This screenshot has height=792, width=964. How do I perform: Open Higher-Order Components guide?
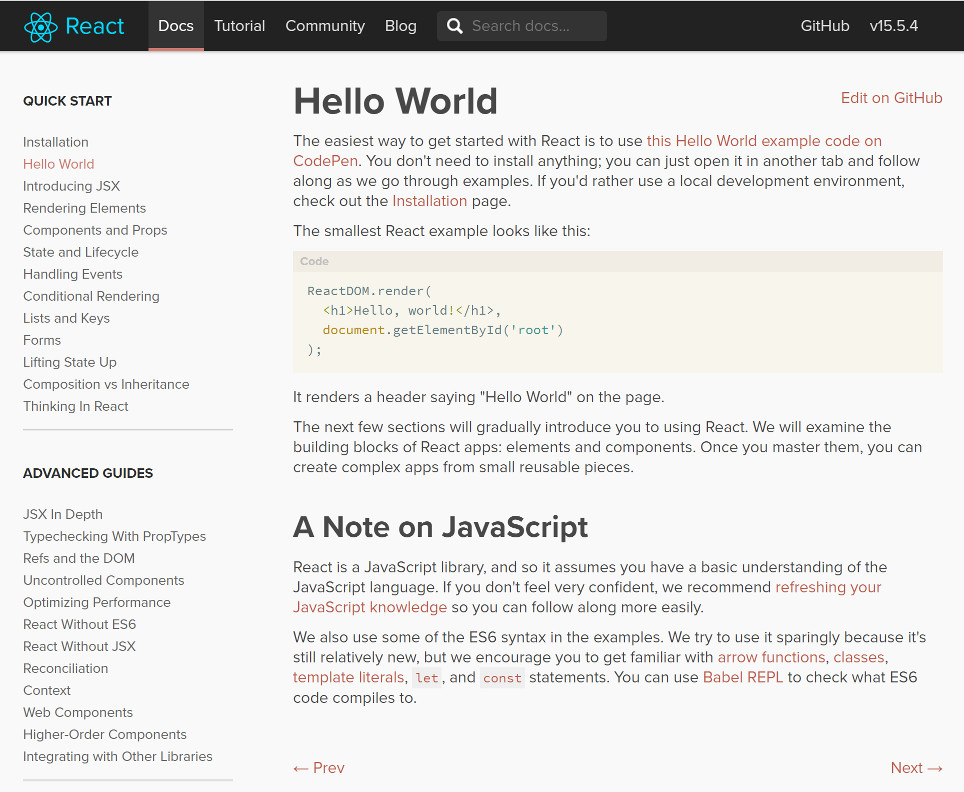(105, 735)
